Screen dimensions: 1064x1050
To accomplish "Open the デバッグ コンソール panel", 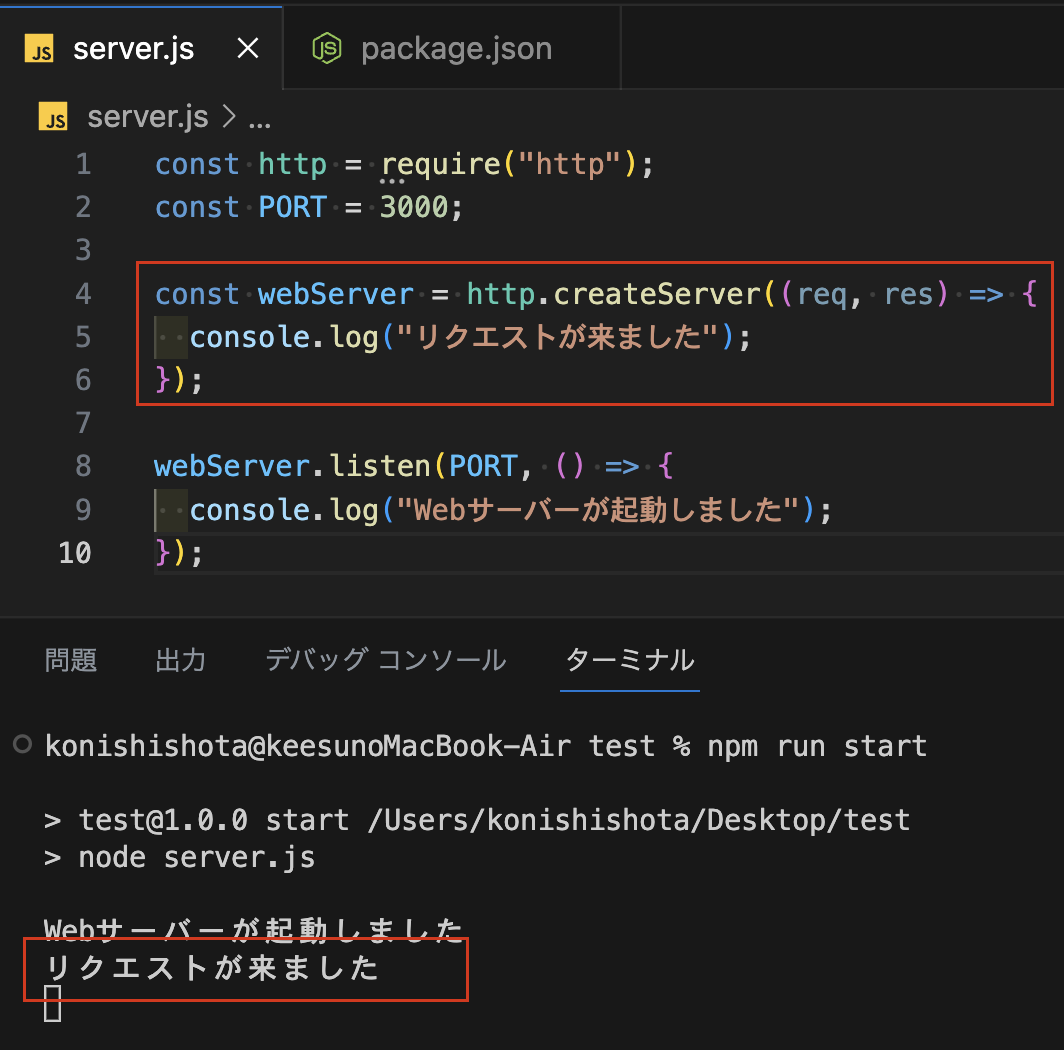I will tap(385, 659).
